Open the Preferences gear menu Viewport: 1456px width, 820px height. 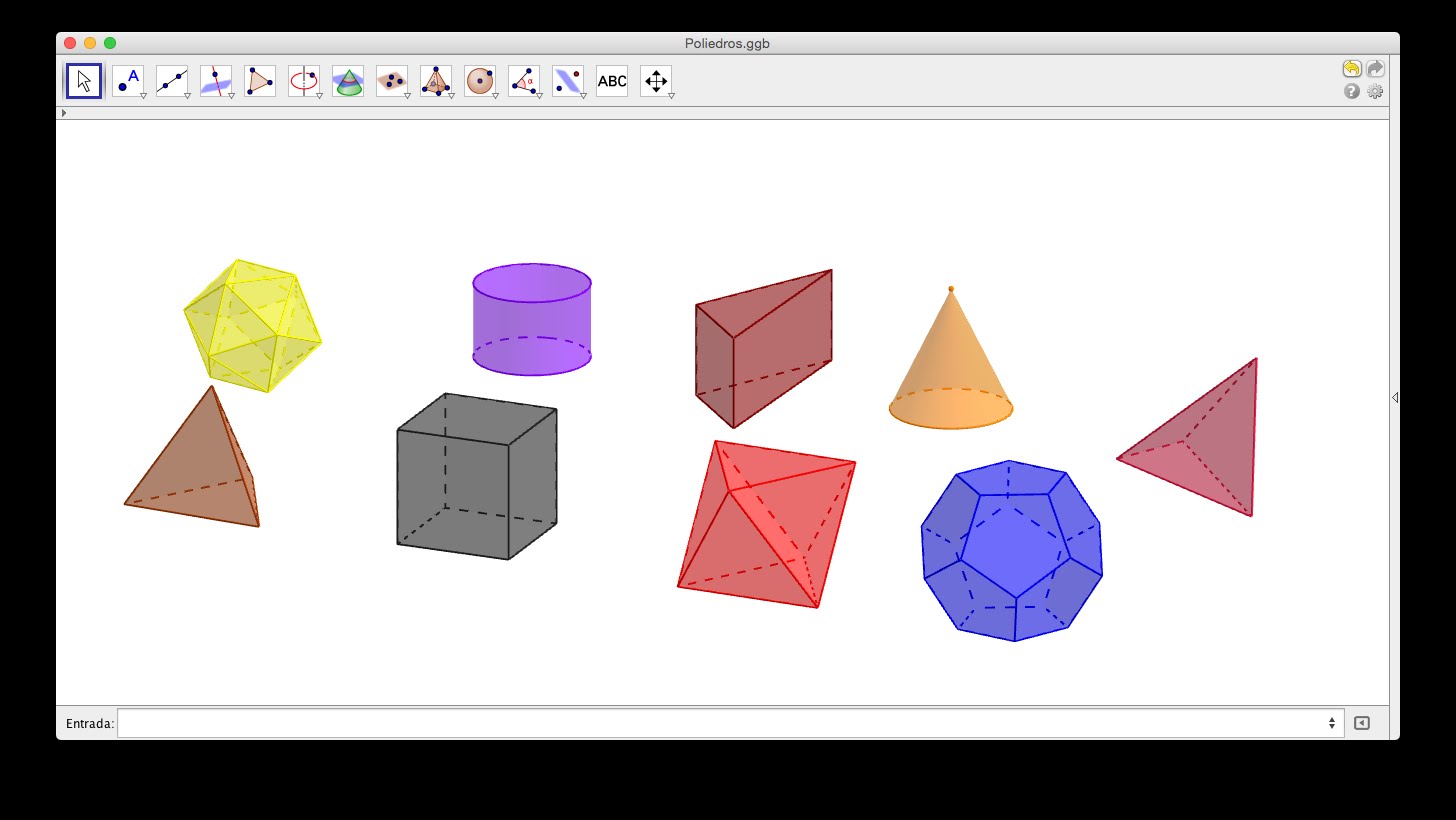pyautogui.click(x=1375, y=91)
